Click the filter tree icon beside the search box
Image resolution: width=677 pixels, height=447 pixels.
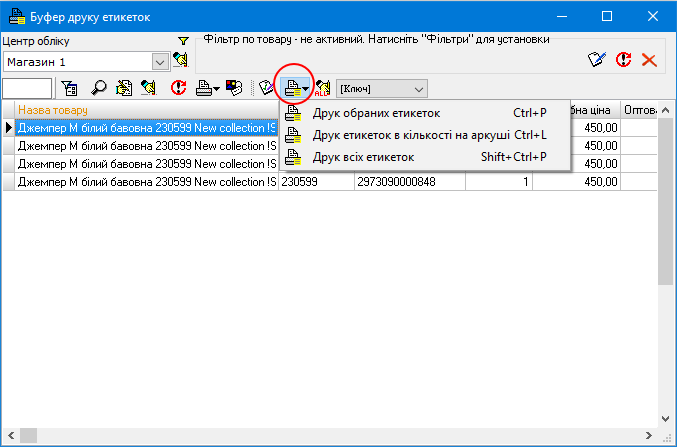(70, 88)
